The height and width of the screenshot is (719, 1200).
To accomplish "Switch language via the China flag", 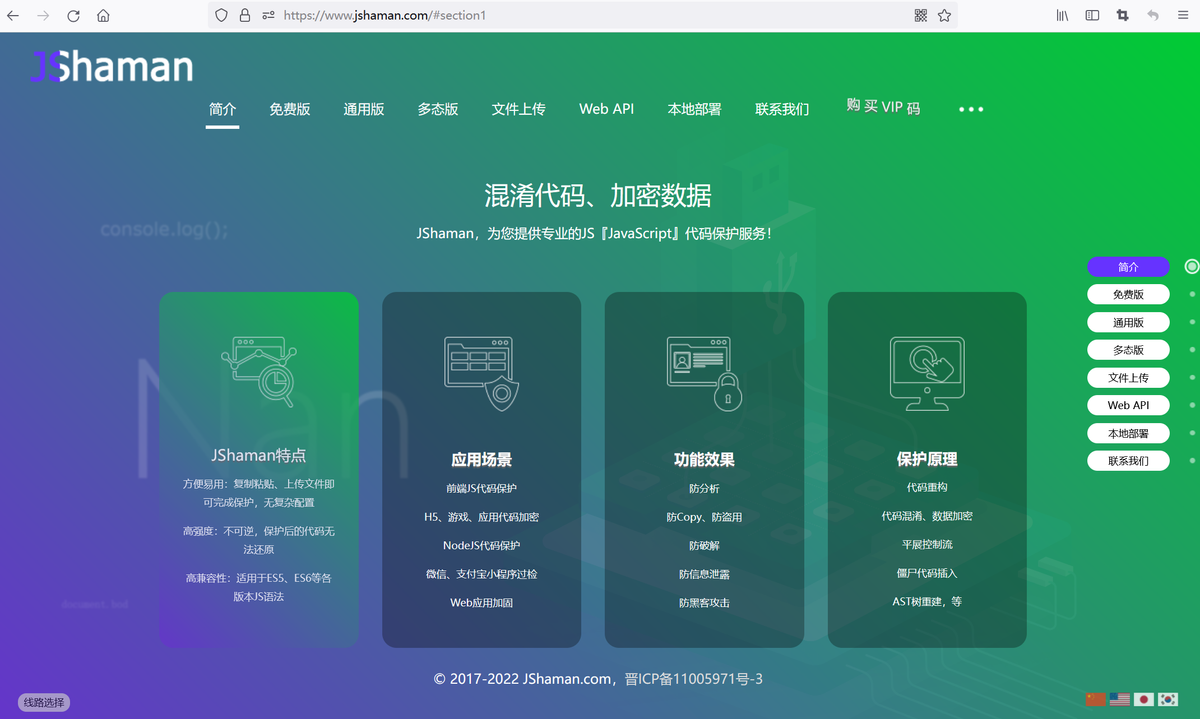I will tap(1095, 700).
